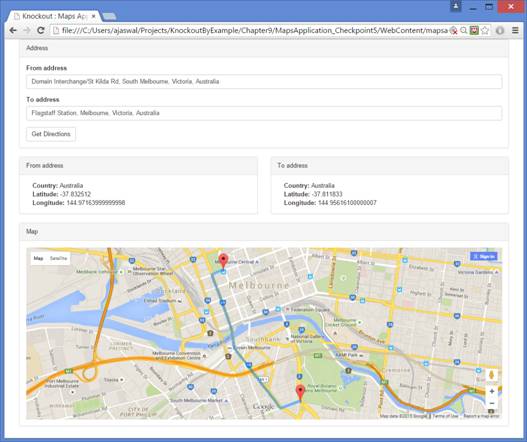Click the To address longitude value
Viewport: 527px width, 442px height.
(347, 203)
